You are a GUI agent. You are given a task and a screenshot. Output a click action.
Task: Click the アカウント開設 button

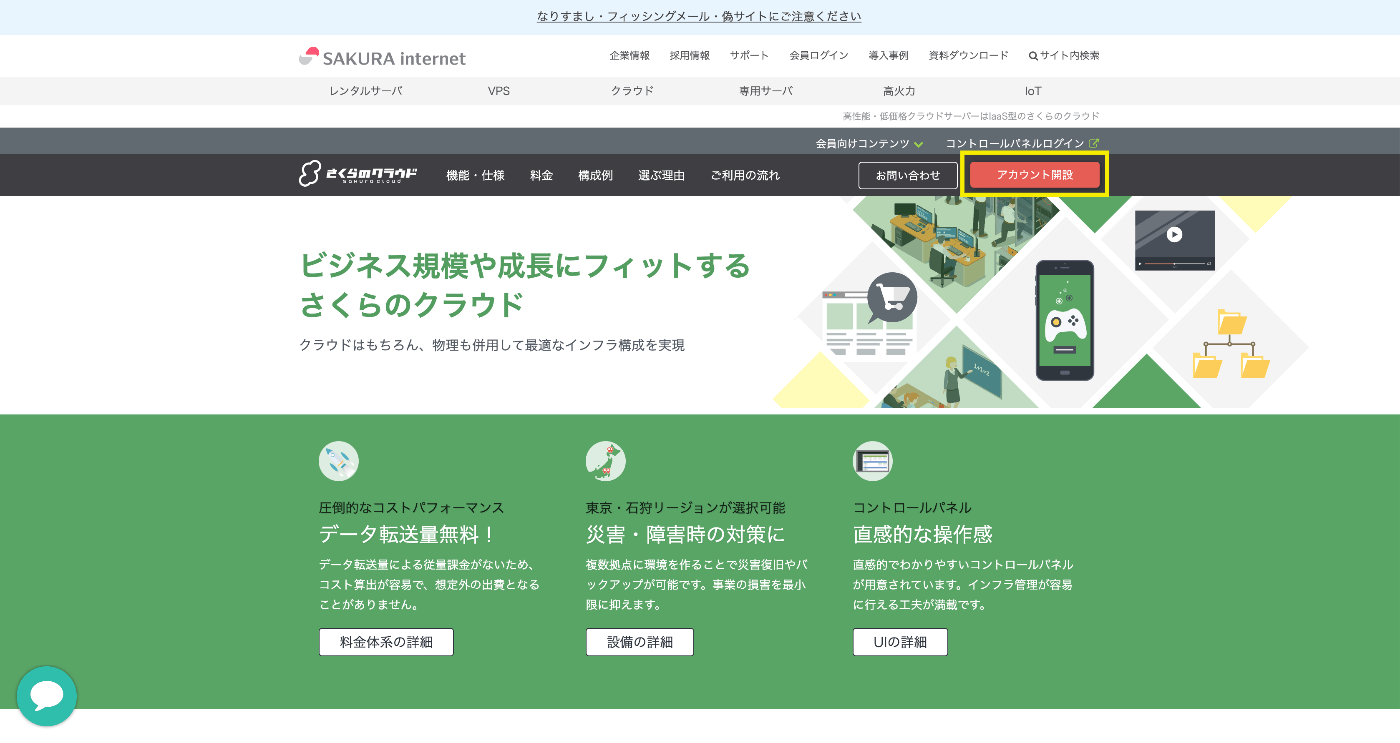pyautogui.click(x=1035, y=175)
